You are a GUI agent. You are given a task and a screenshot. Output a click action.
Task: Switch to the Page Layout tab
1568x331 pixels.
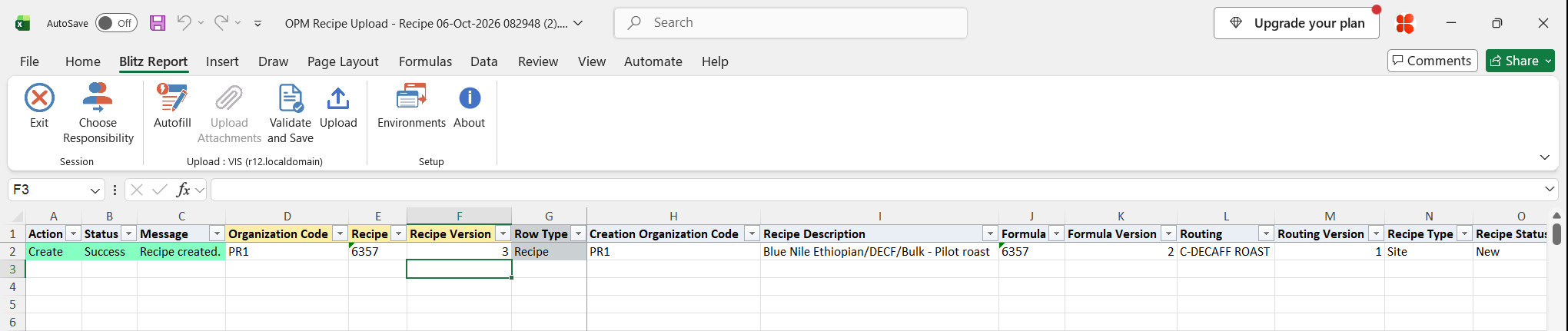[343, 61]
